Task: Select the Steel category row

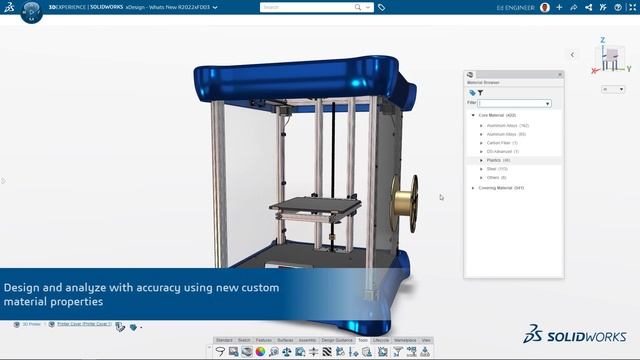Action: tap(514, 169)
